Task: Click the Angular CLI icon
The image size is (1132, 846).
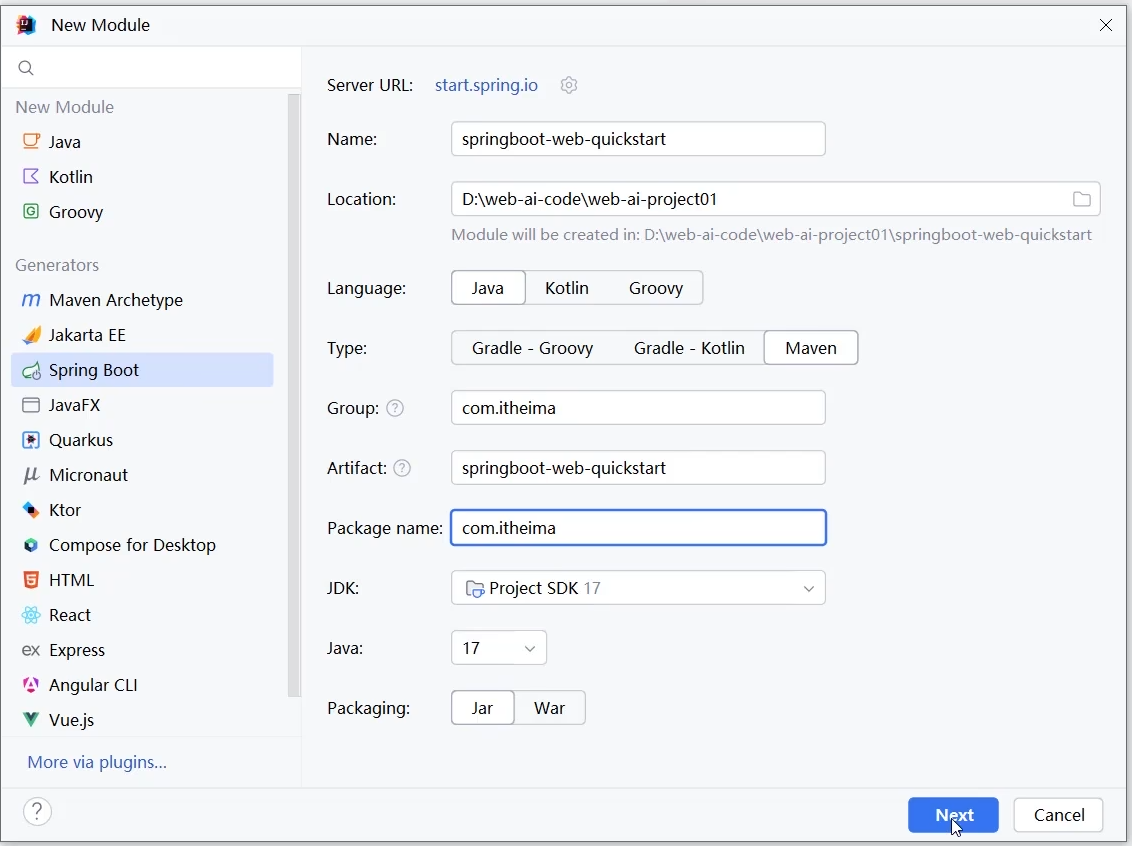Action: (31, 685)
